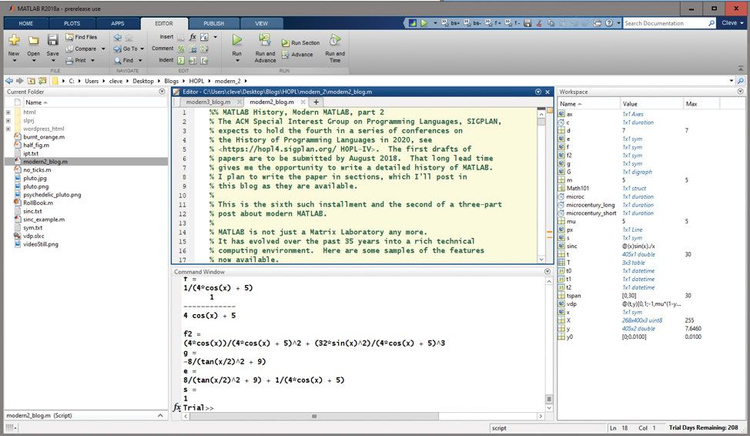Select burnt_orange.m in Current Folder

44,137
